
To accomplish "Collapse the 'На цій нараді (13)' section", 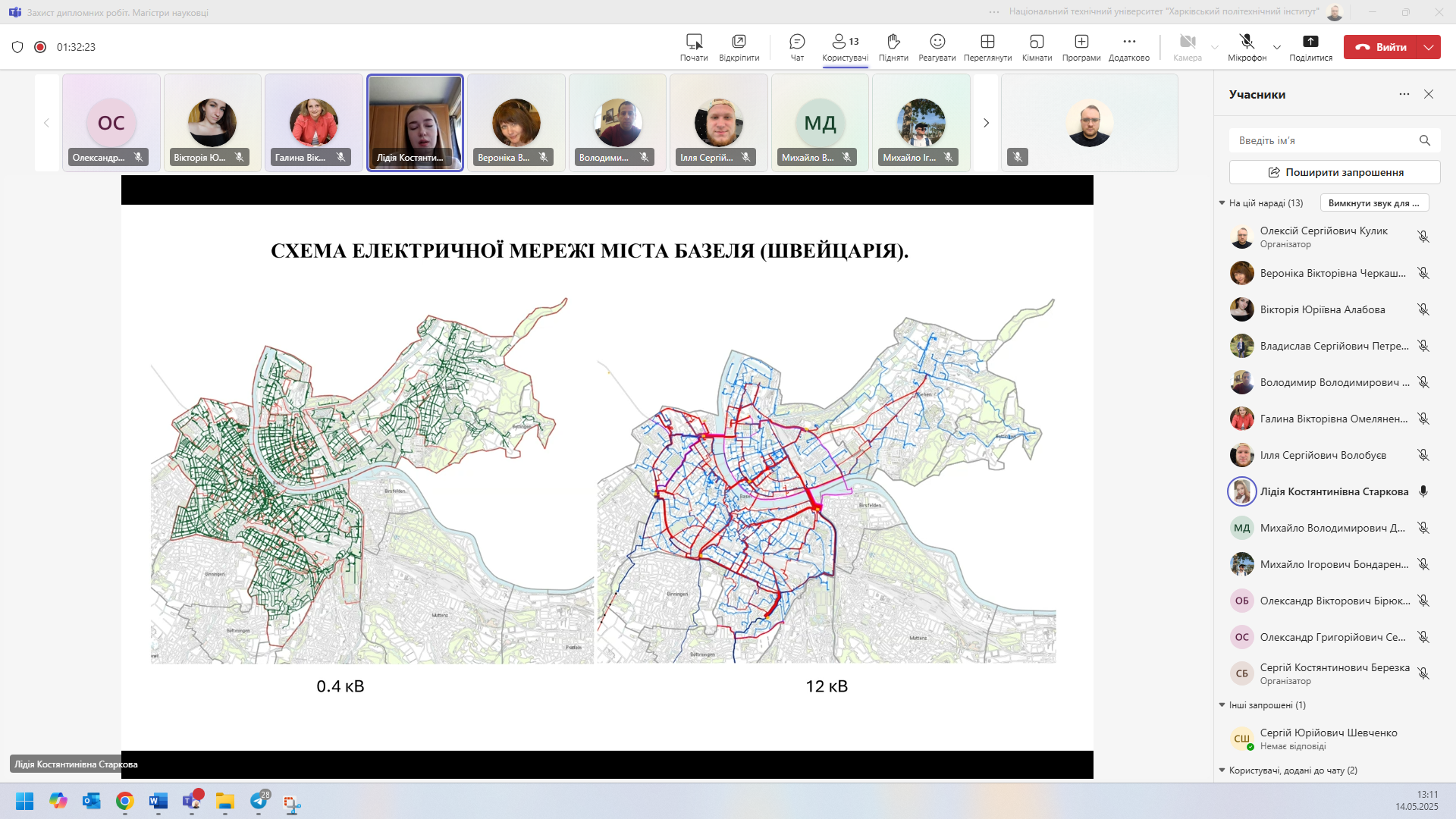I will click(x=1222, y=203).
